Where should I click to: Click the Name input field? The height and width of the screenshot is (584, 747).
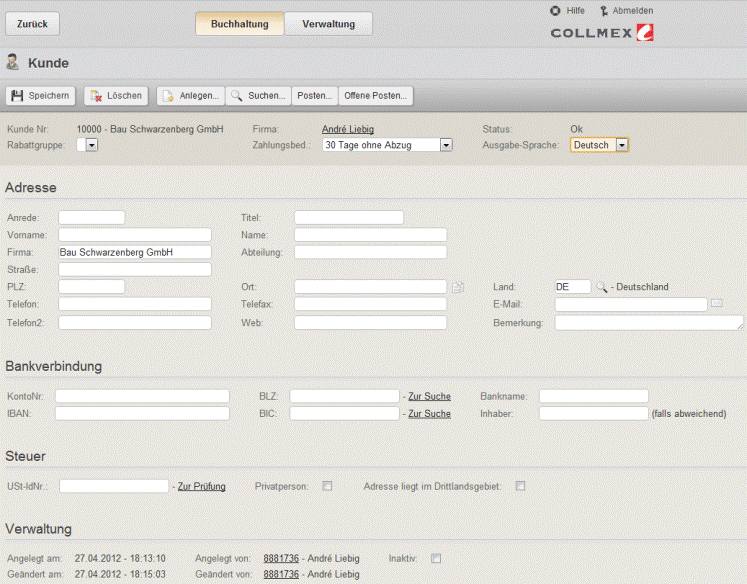[371, 235]
